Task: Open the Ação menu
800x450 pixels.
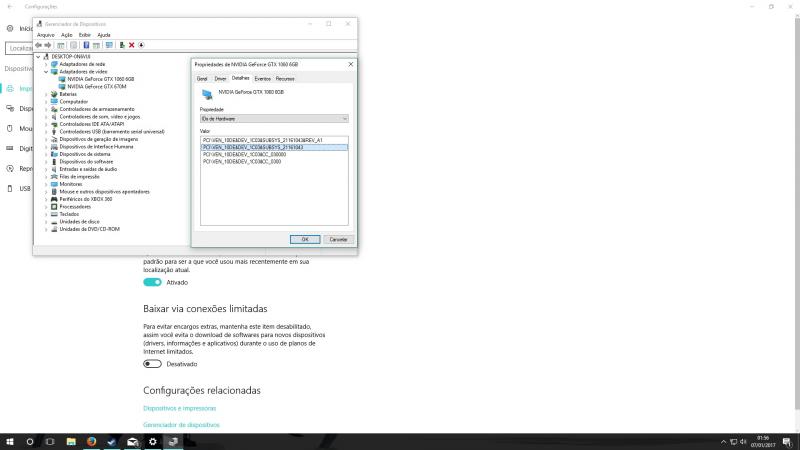Action: click(67, 35)
